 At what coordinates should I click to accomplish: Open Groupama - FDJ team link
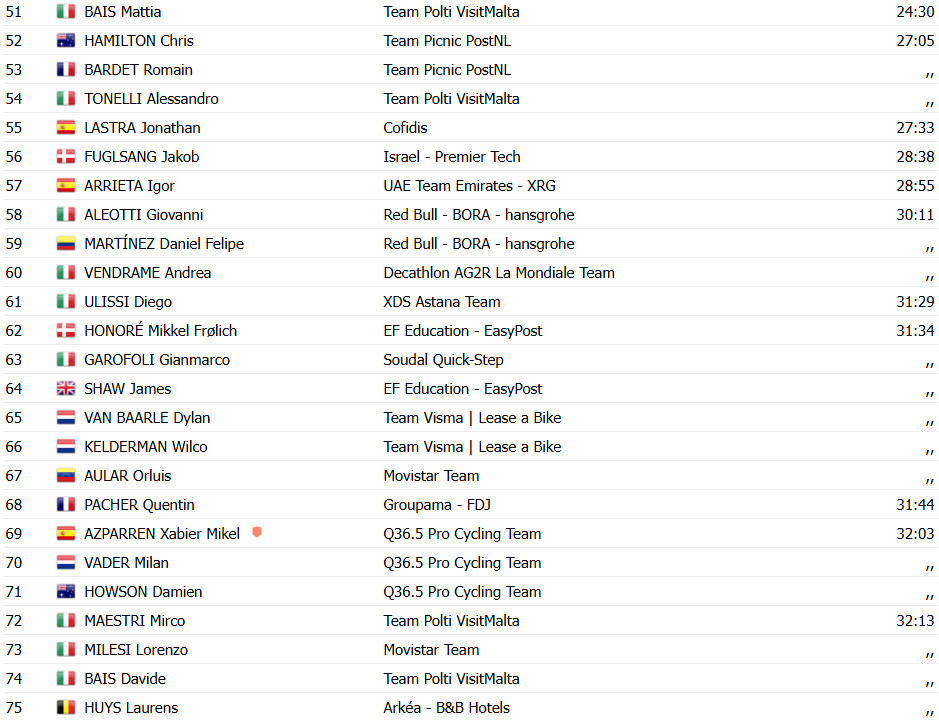coord(437,504)
